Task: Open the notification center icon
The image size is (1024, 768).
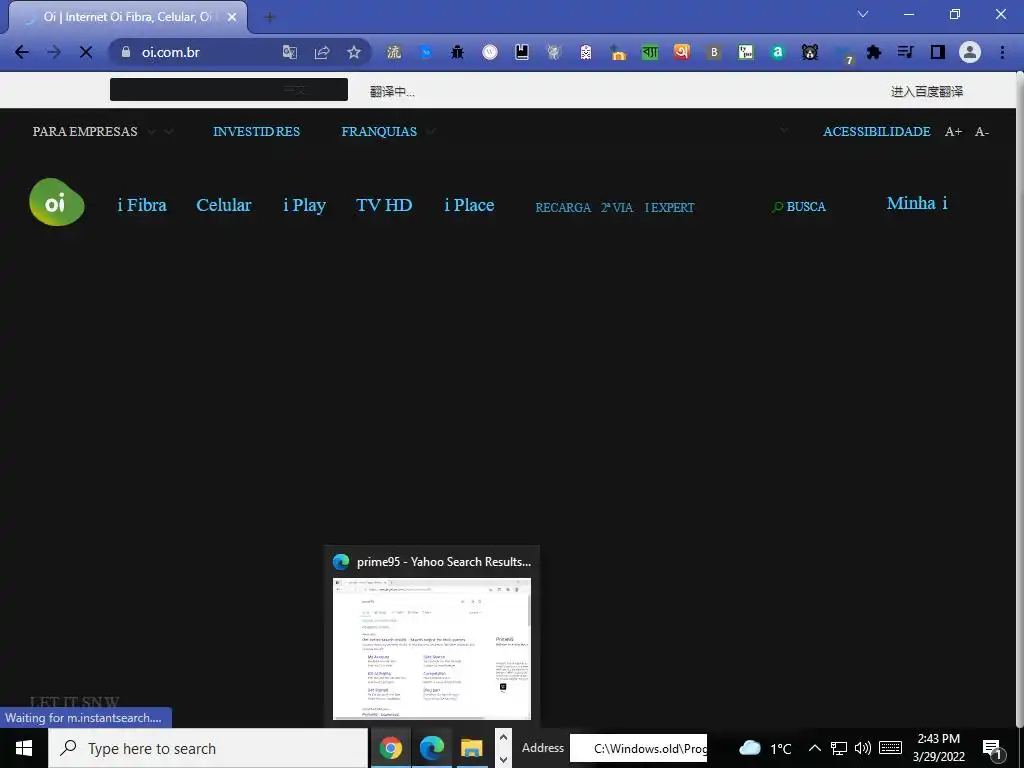Action: [993, 749]
